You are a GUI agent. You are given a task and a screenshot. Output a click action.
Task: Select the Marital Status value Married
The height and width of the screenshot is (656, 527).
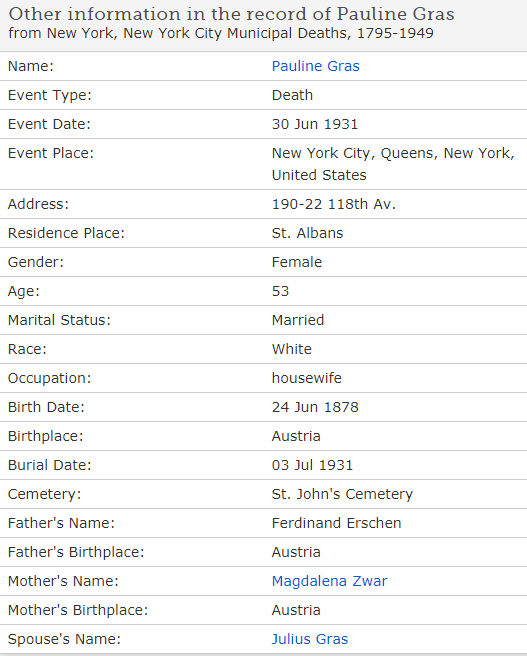tap(298, 320)
